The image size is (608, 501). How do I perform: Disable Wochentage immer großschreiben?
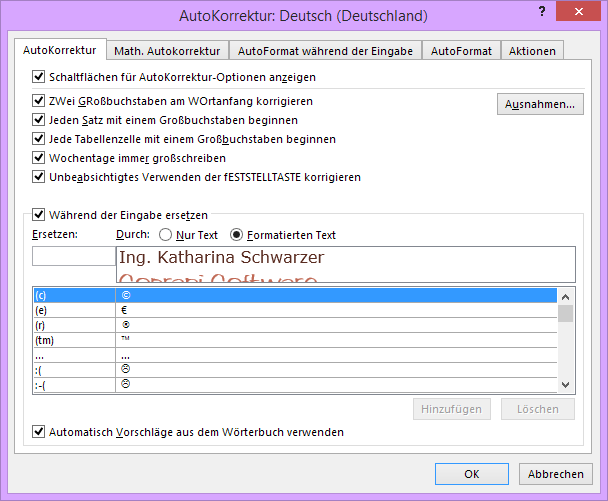[39, 158]
